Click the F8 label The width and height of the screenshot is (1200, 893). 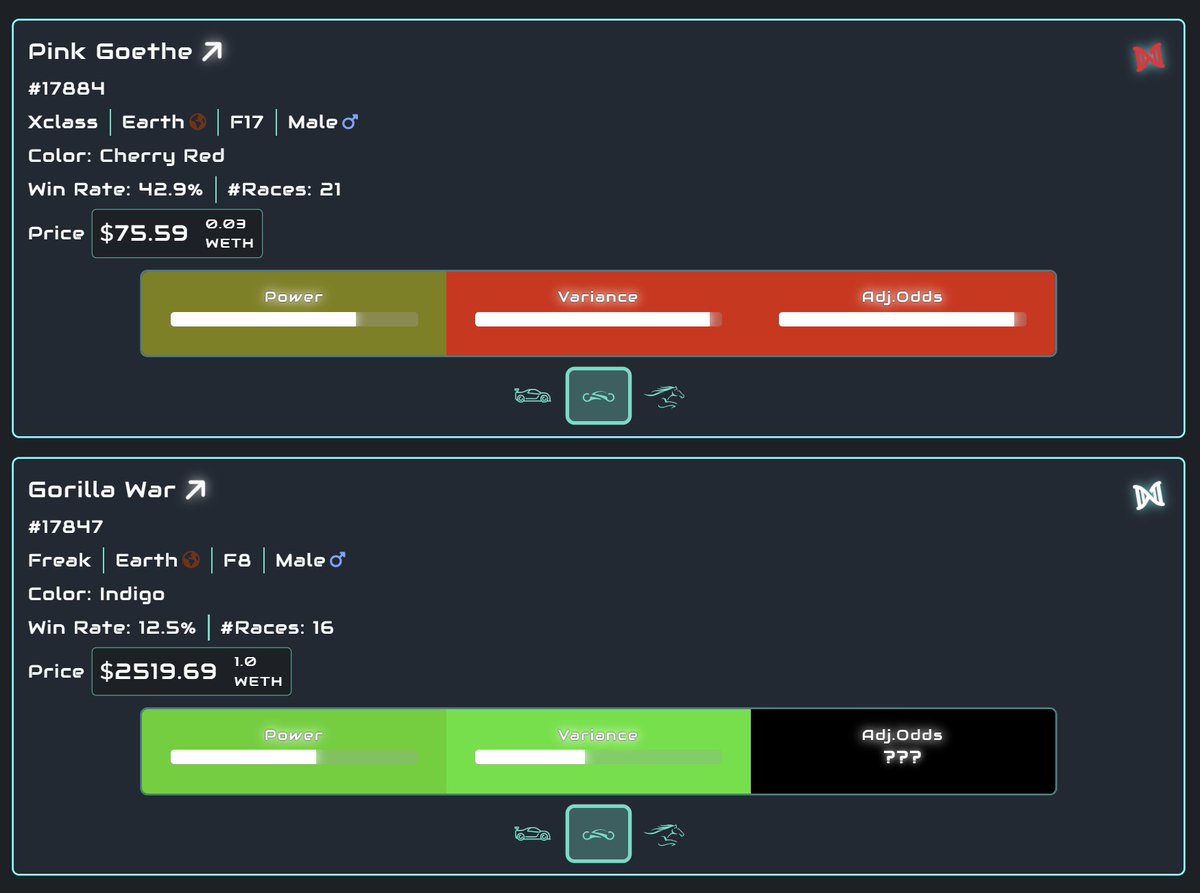pos(237,560)
